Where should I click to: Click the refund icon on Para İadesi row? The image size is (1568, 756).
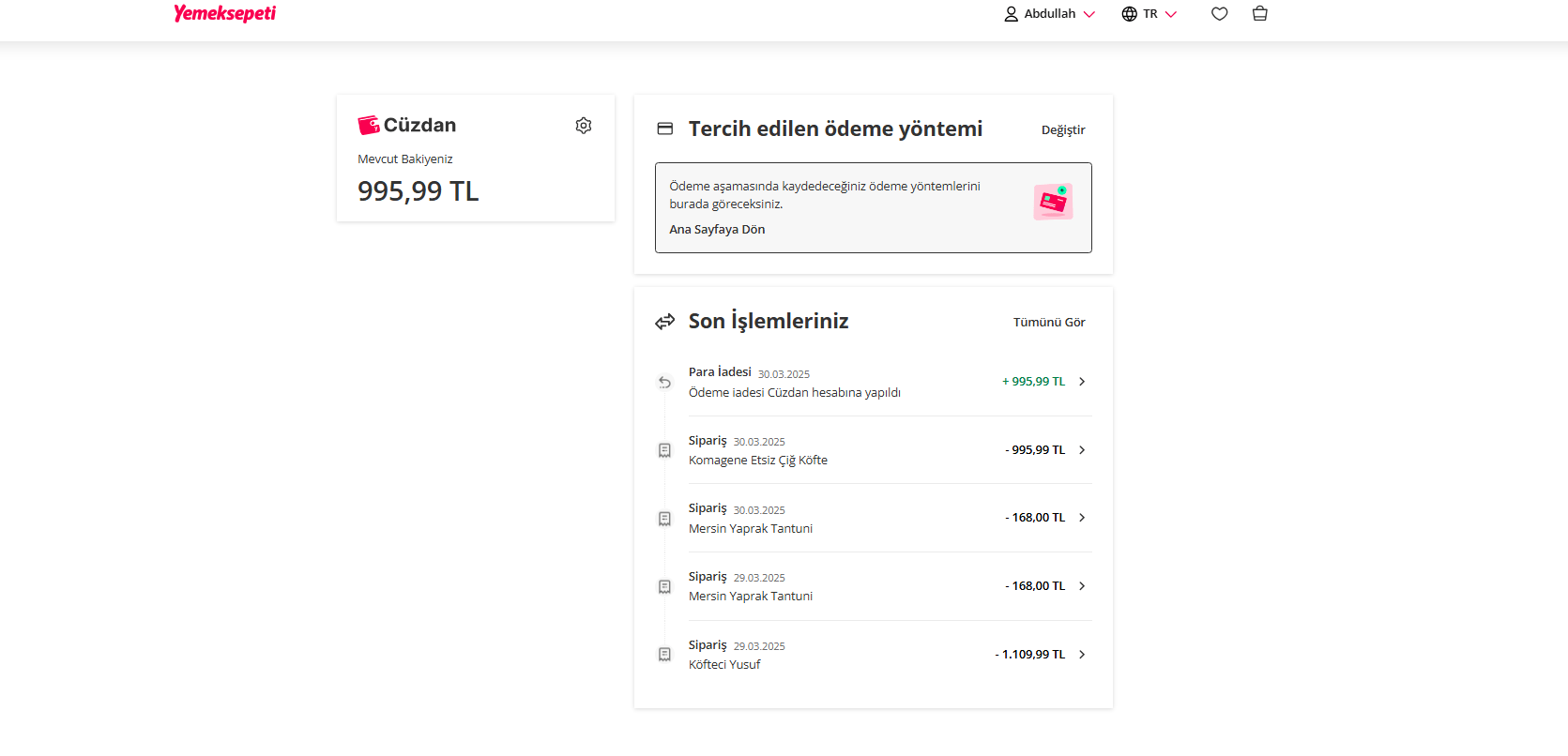(x=664, y=382)
